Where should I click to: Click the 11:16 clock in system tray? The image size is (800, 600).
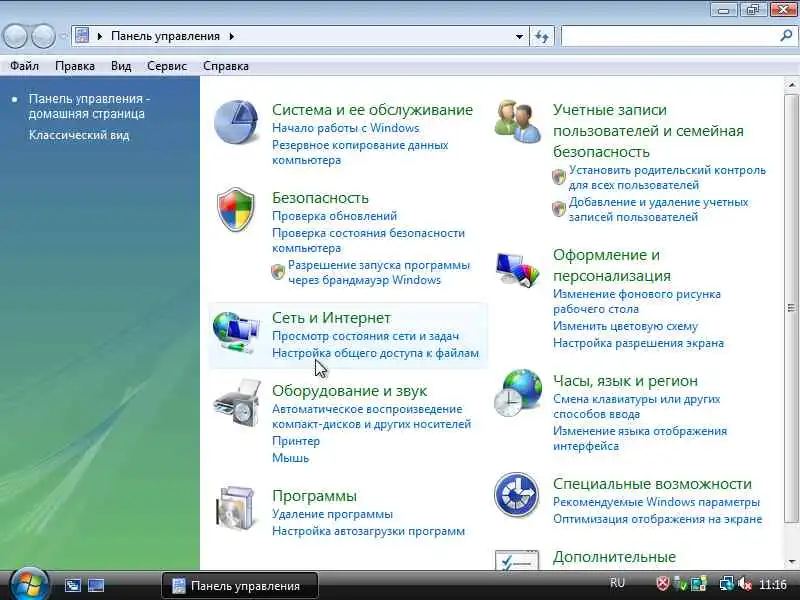pyautogui.click(x=773, y=584)
